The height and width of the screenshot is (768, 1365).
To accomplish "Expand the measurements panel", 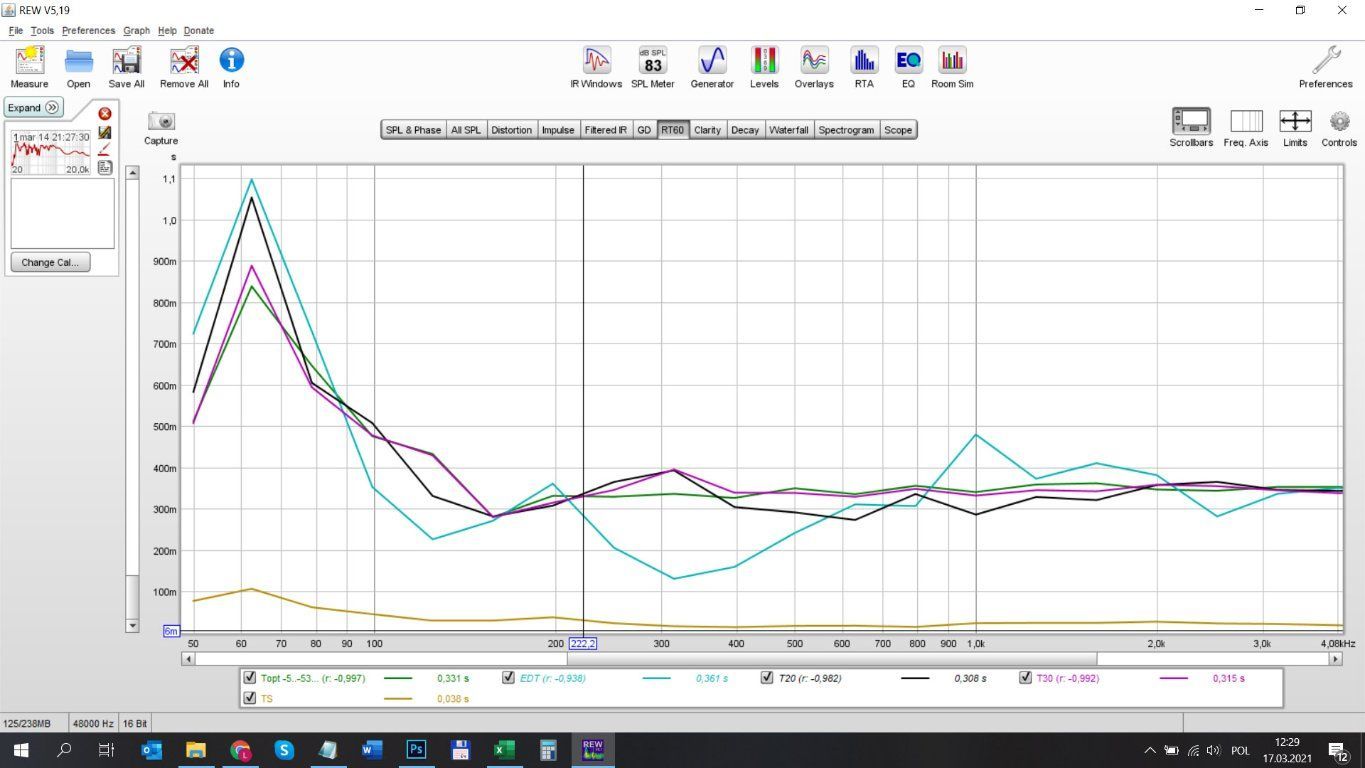I will point(34,108).
